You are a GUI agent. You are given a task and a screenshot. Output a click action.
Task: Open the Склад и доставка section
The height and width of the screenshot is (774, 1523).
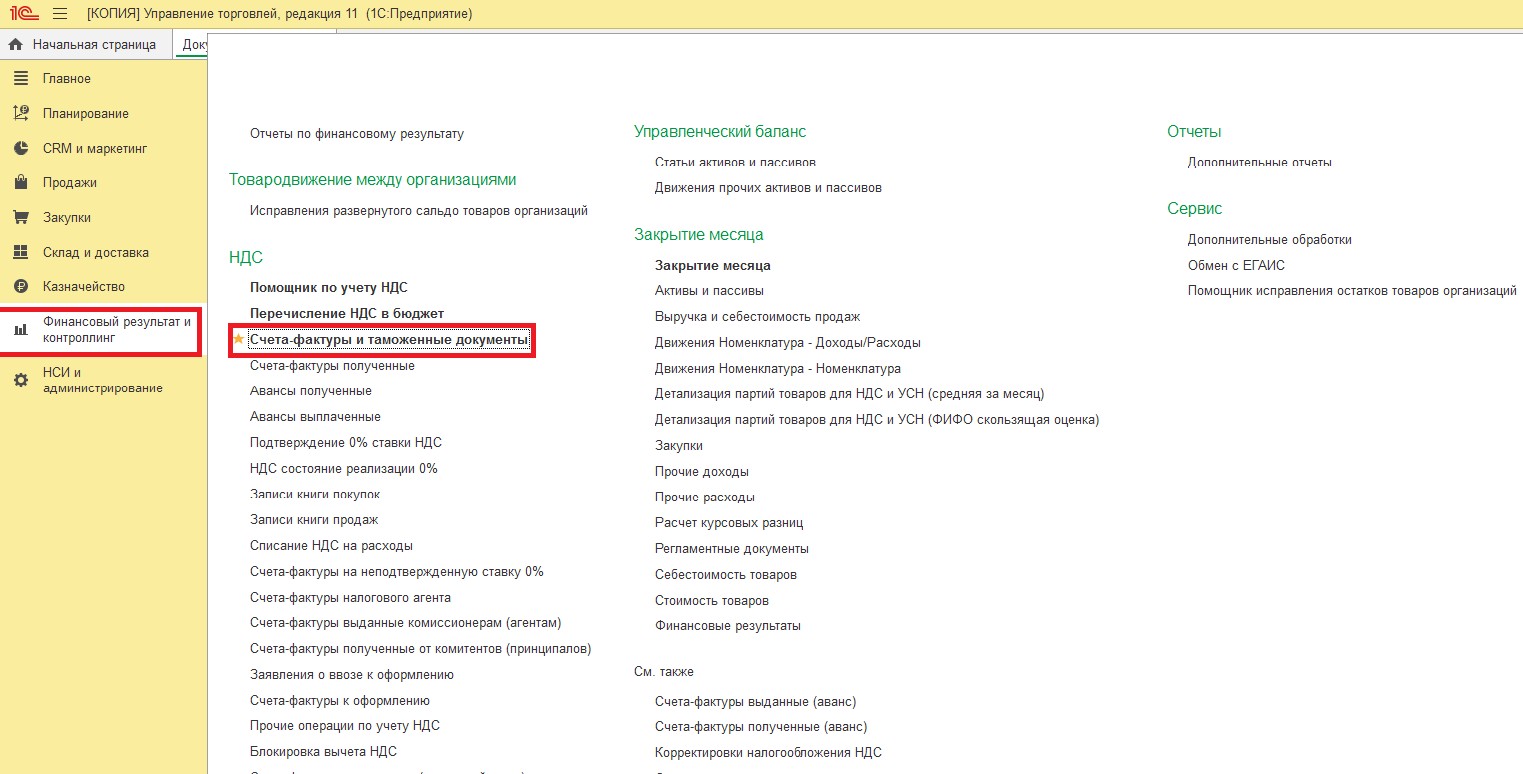pos(96,252)
